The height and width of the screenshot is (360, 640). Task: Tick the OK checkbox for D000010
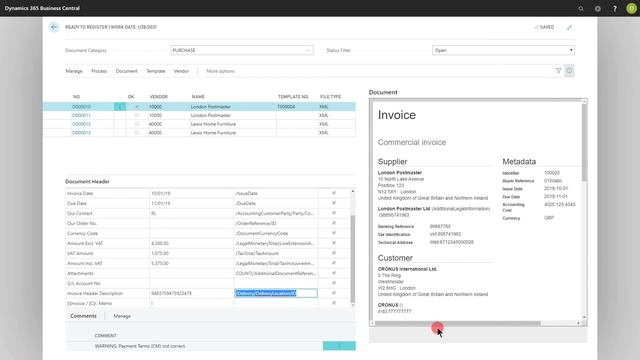coord(137,107)
